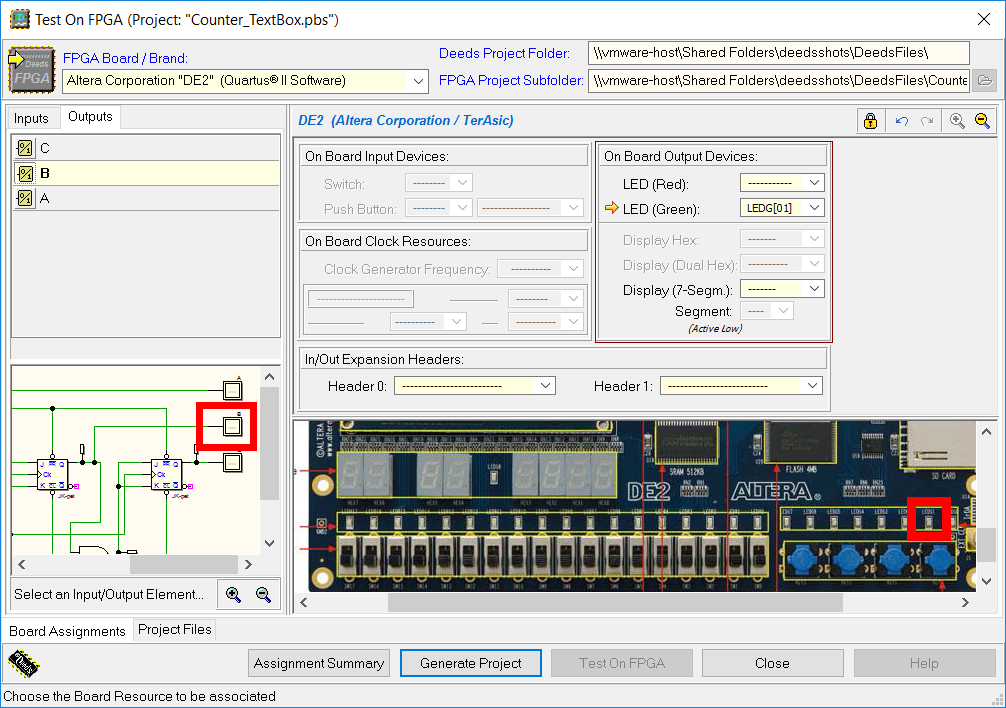Viewport: 1006px width, 708px height.
Task: Click the DE2 logo on the board image
Action: (648, 493)
